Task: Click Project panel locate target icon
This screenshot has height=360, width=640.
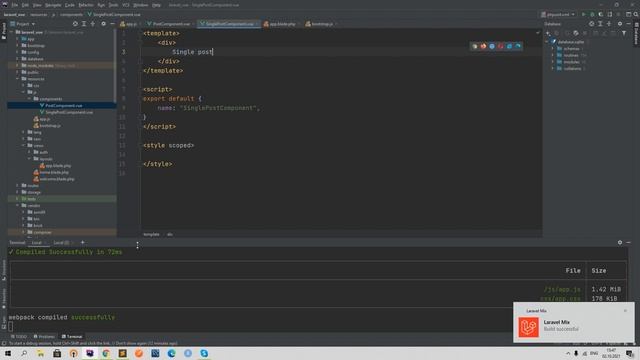Action: tap(75, 24)
